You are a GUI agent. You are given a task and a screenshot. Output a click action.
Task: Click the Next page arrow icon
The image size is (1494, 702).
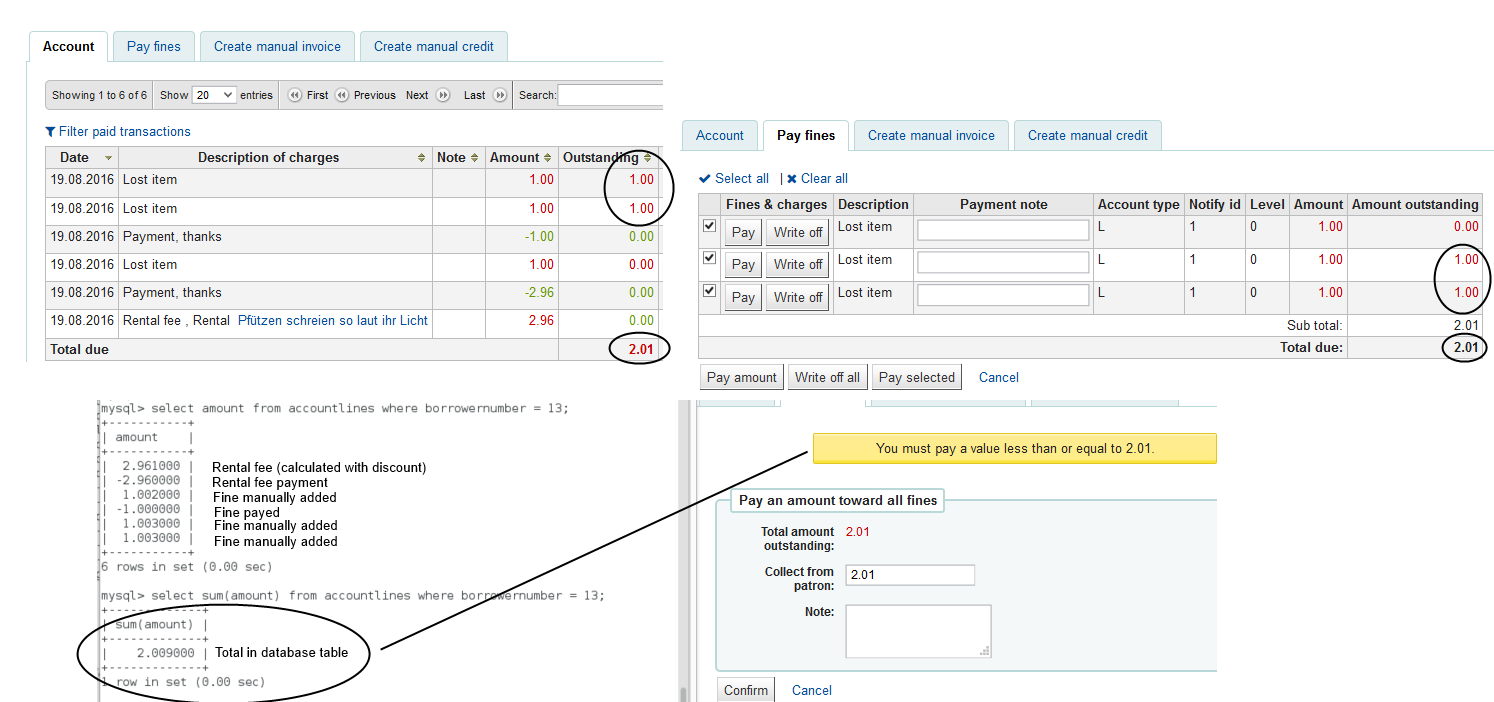click(443, 95)
